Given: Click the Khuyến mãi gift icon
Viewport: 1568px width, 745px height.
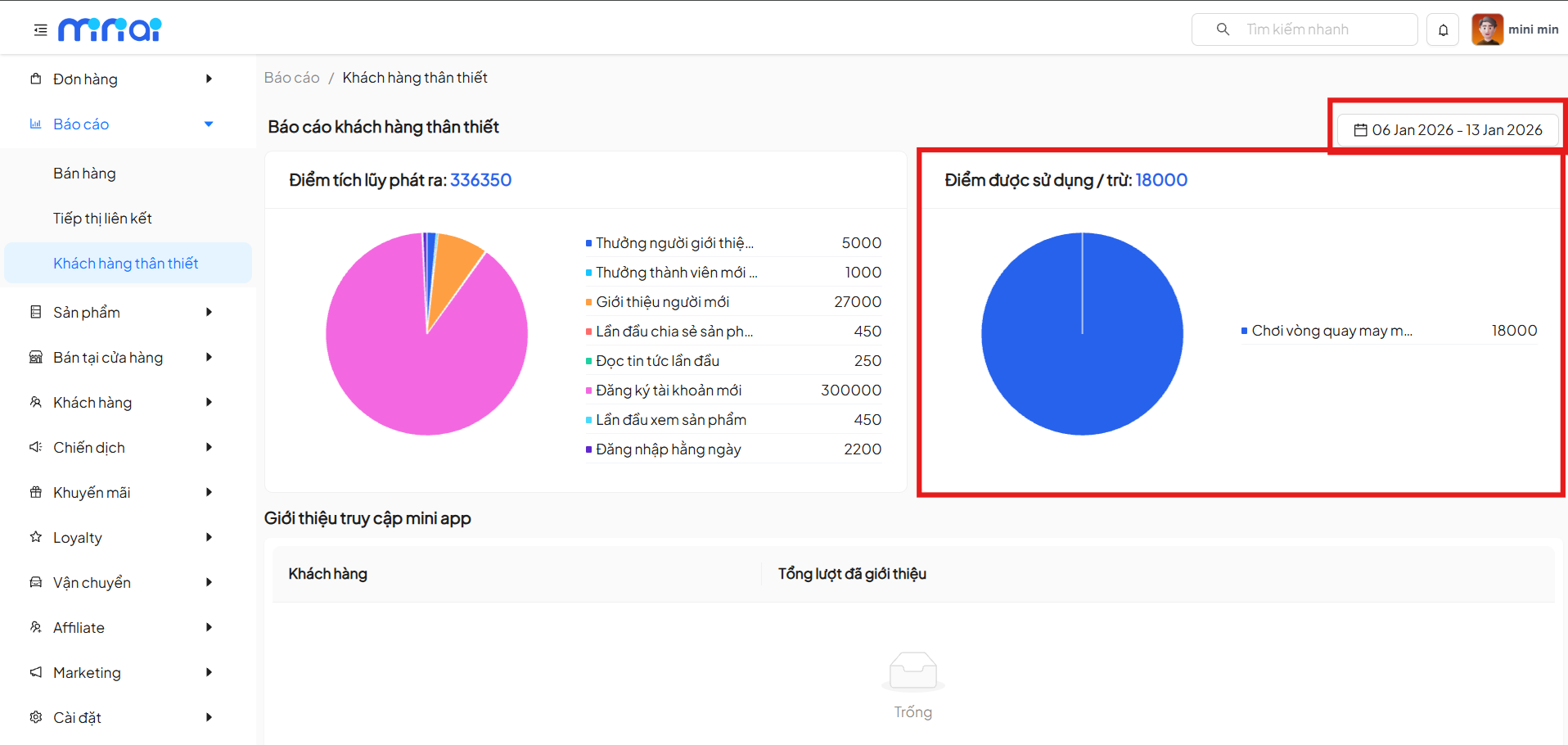Looking at the screenshot, I should [x=36, y=492].
